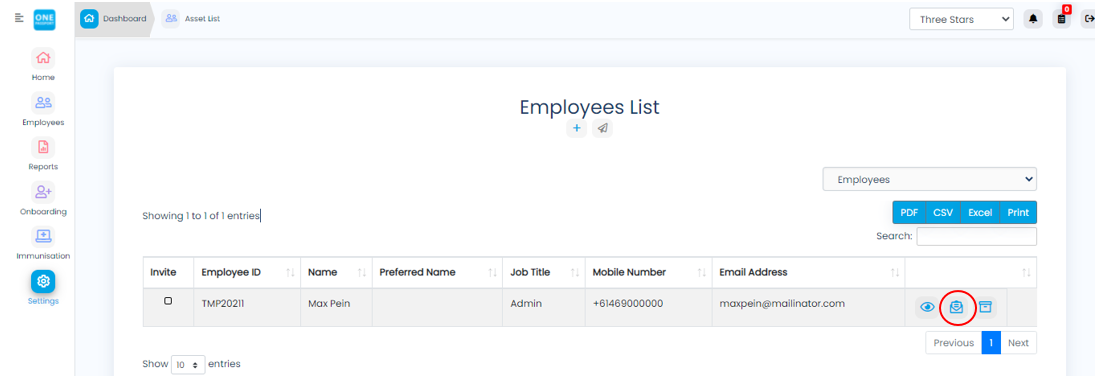Toggle the sidebar hamburger menu icon
The image size is (1095, 378).
click(19, 18)
